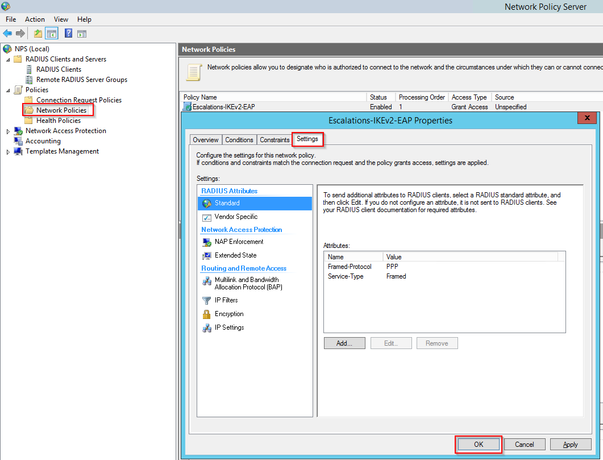Screen dimensions: 603x460
Task: Click the IP Filters funnel icon
Action: (x=207, y=300)
